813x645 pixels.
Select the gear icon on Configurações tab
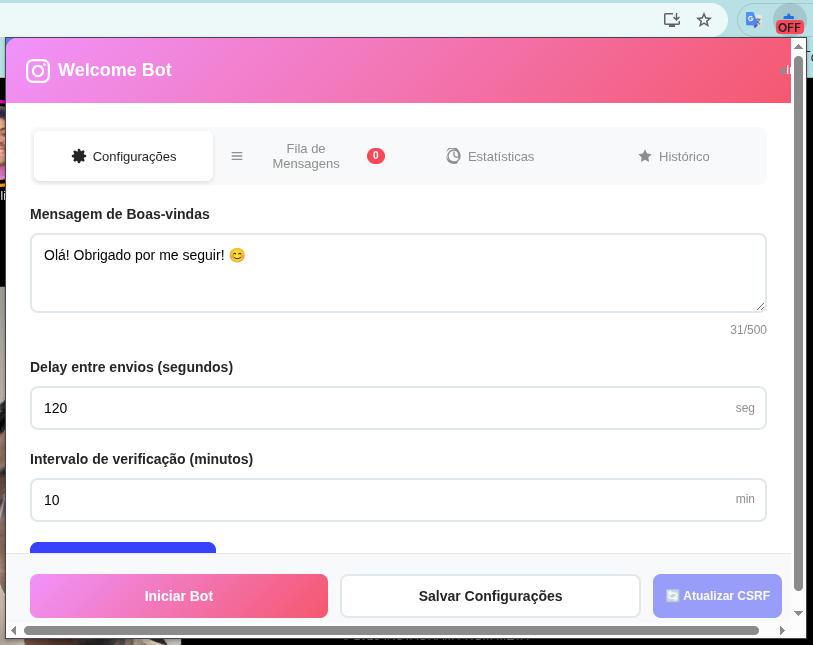77,156
